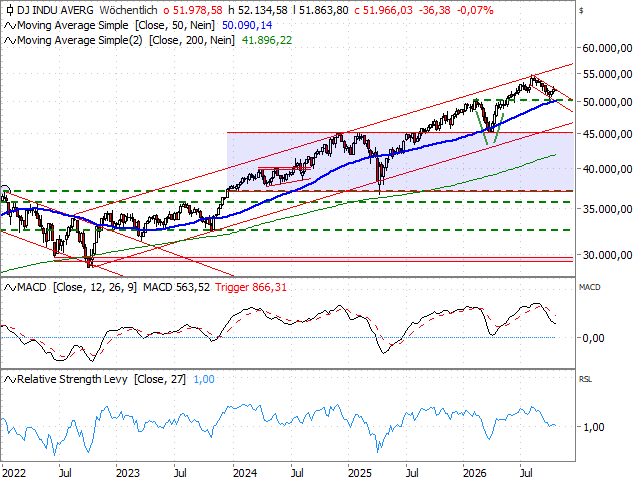
Task: Click the Jul label between 2025 and 2026
Action: (412, 473)
